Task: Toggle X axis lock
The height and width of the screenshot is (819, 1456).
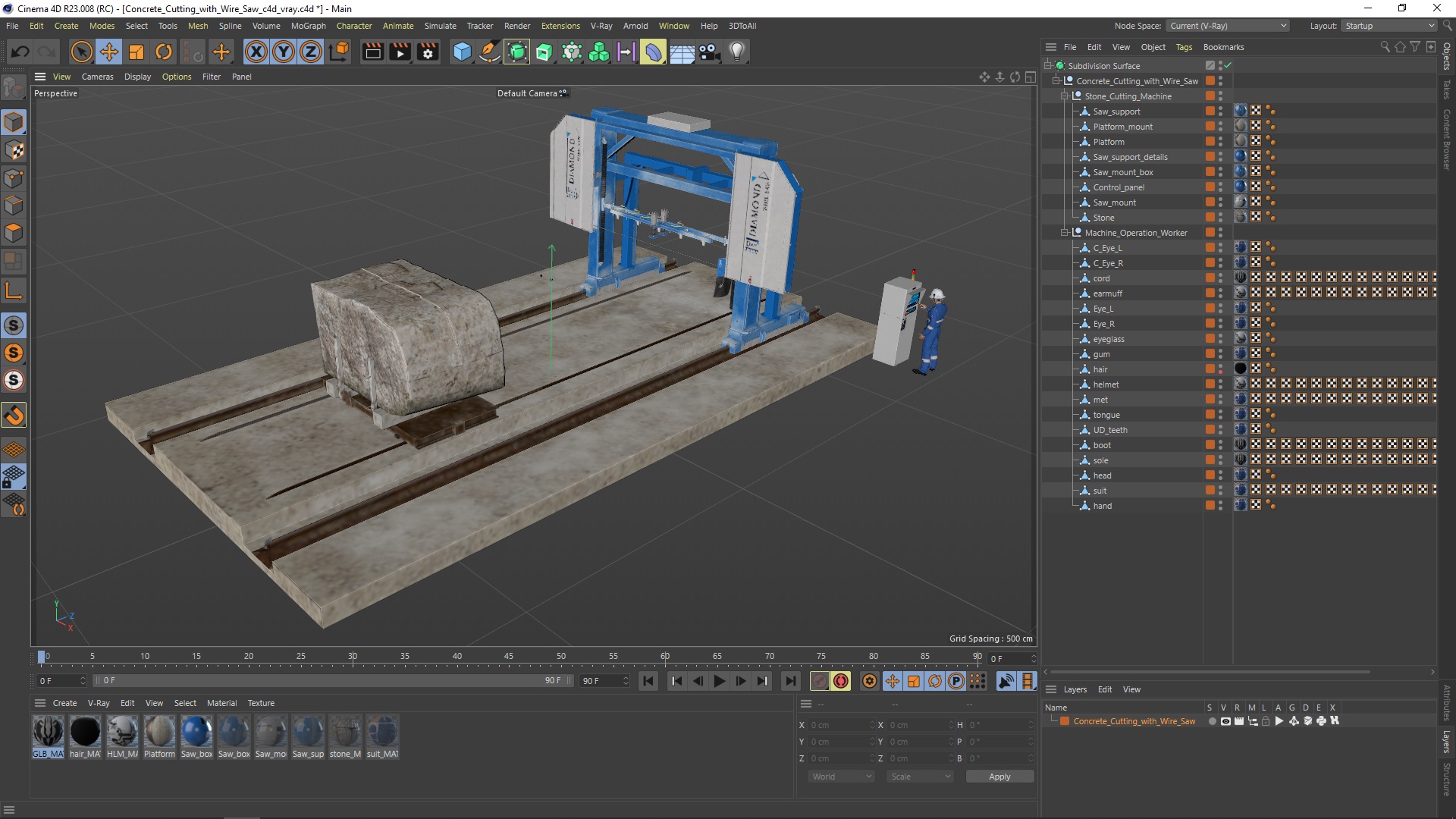Action: pos(256,52)
